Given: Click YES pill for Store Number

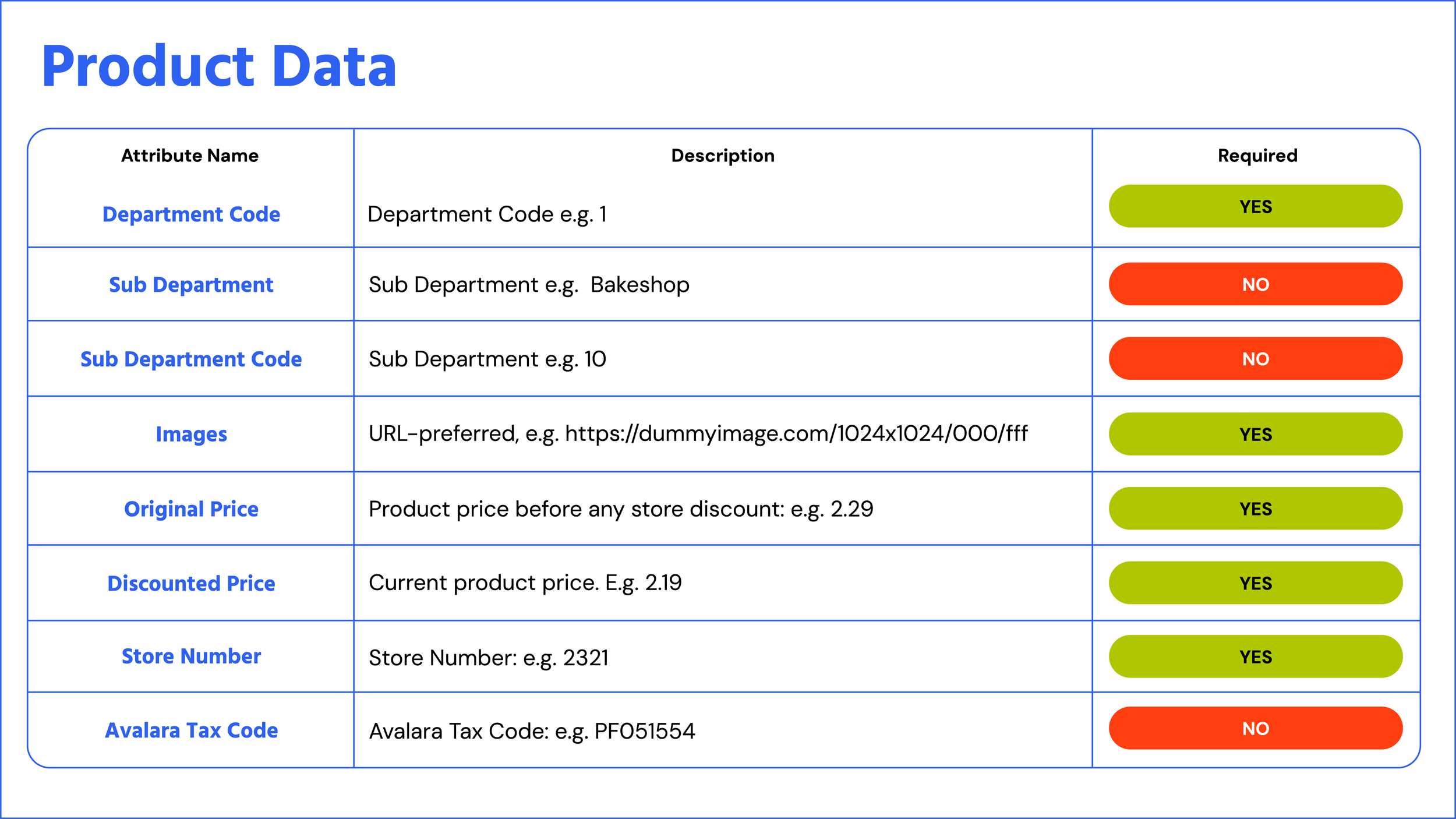Looking at the screenshot, I should 1255,656.
